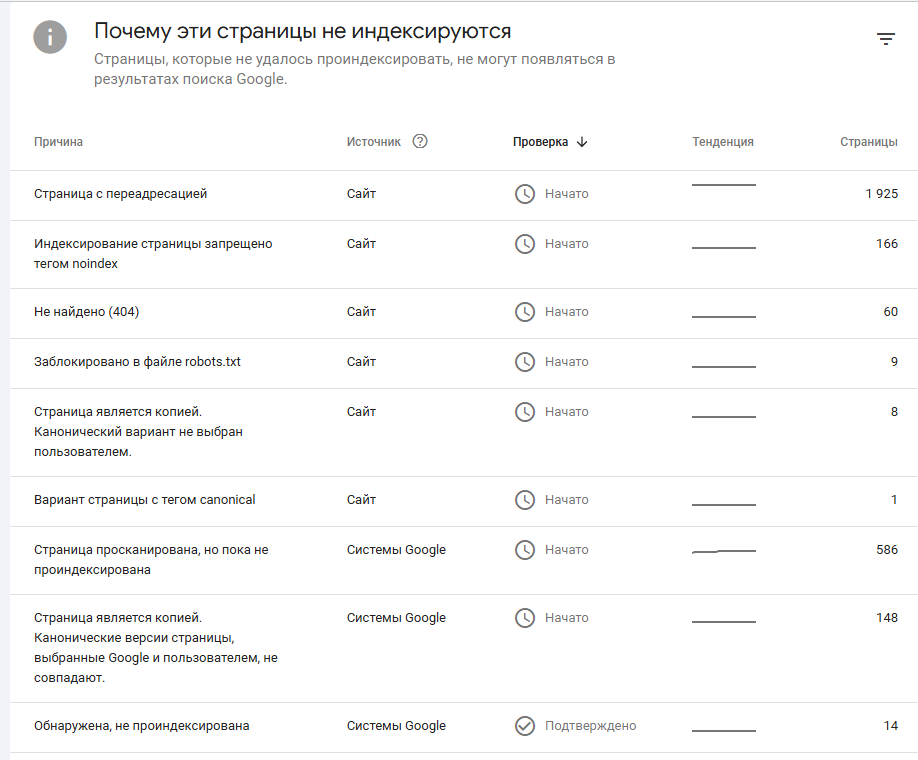Open the filter rows icon
The width and height of the screenshot is (918, 760).
click(x=886, y=39)
